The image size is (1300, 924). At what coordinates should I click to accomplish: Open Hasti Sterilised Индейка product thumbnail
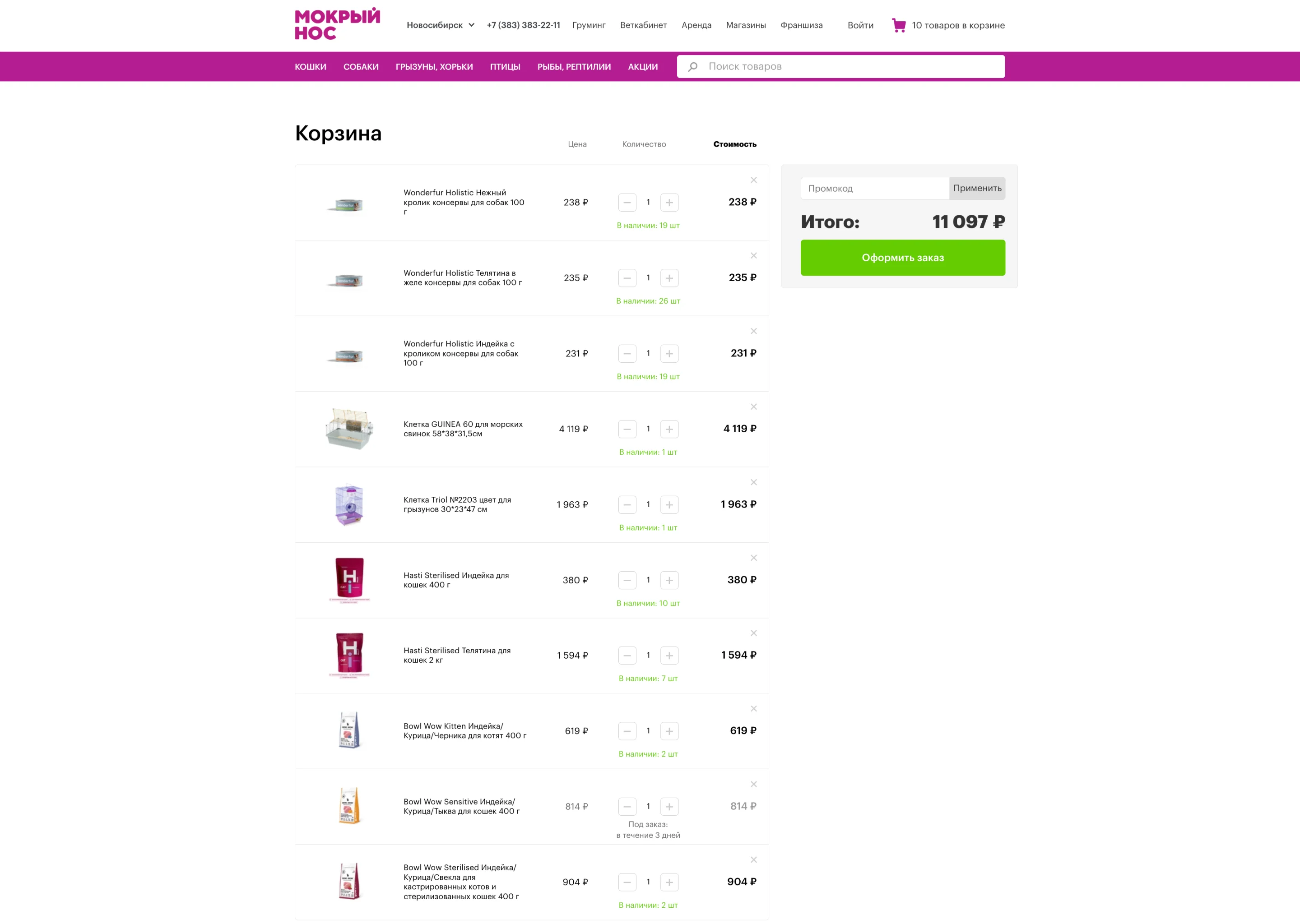(x=349, y=580)
